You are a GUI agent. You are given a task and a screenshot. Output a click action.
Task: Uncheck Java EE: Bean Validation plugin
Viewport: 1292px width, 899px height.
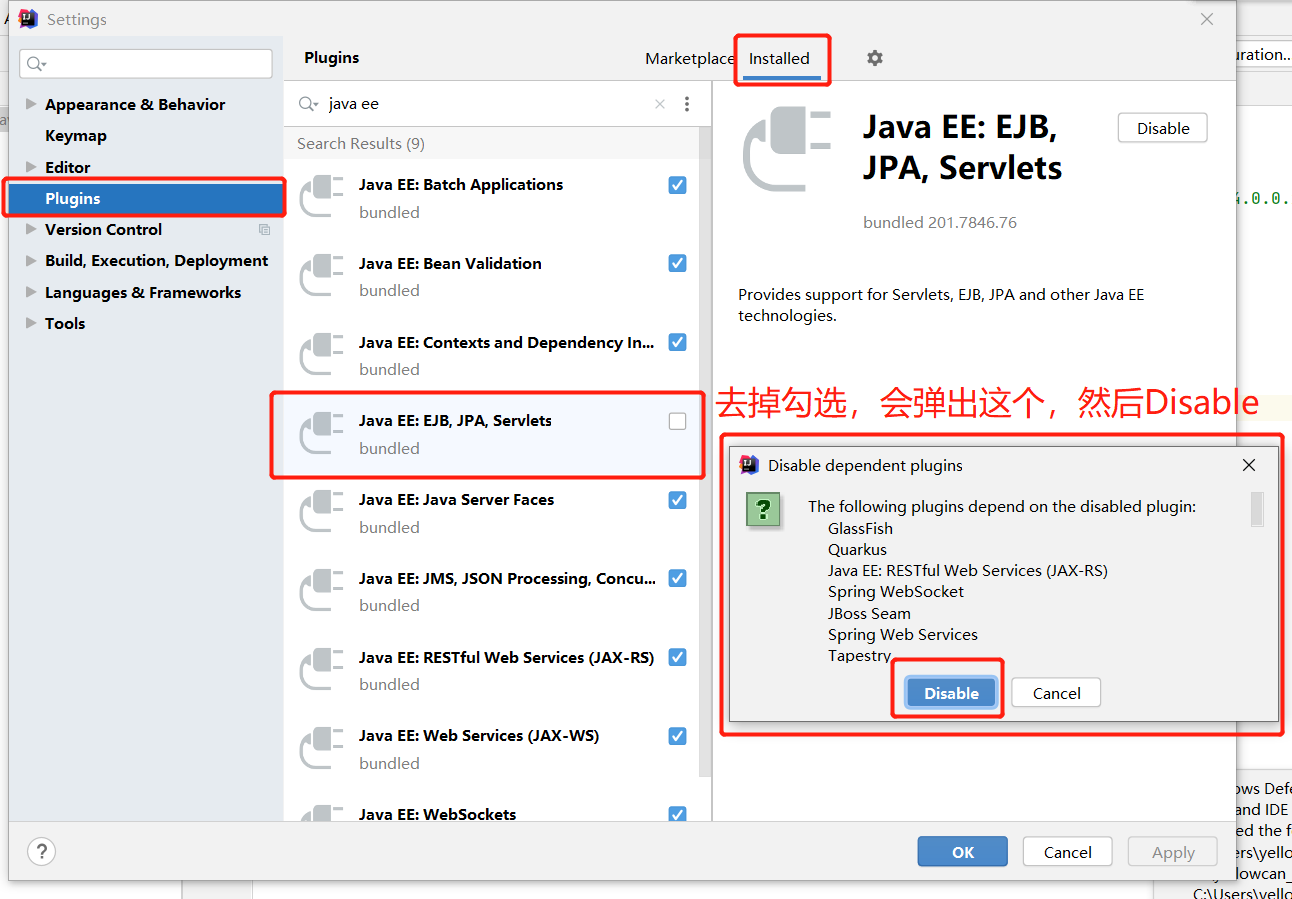[x=678, y=264]
